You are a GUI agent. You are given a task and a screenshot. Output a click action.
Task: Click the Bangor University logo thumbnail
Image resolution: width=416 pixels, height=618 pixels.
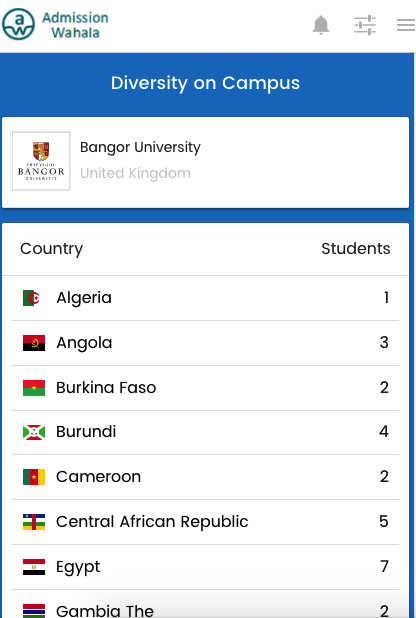(41, 161)
